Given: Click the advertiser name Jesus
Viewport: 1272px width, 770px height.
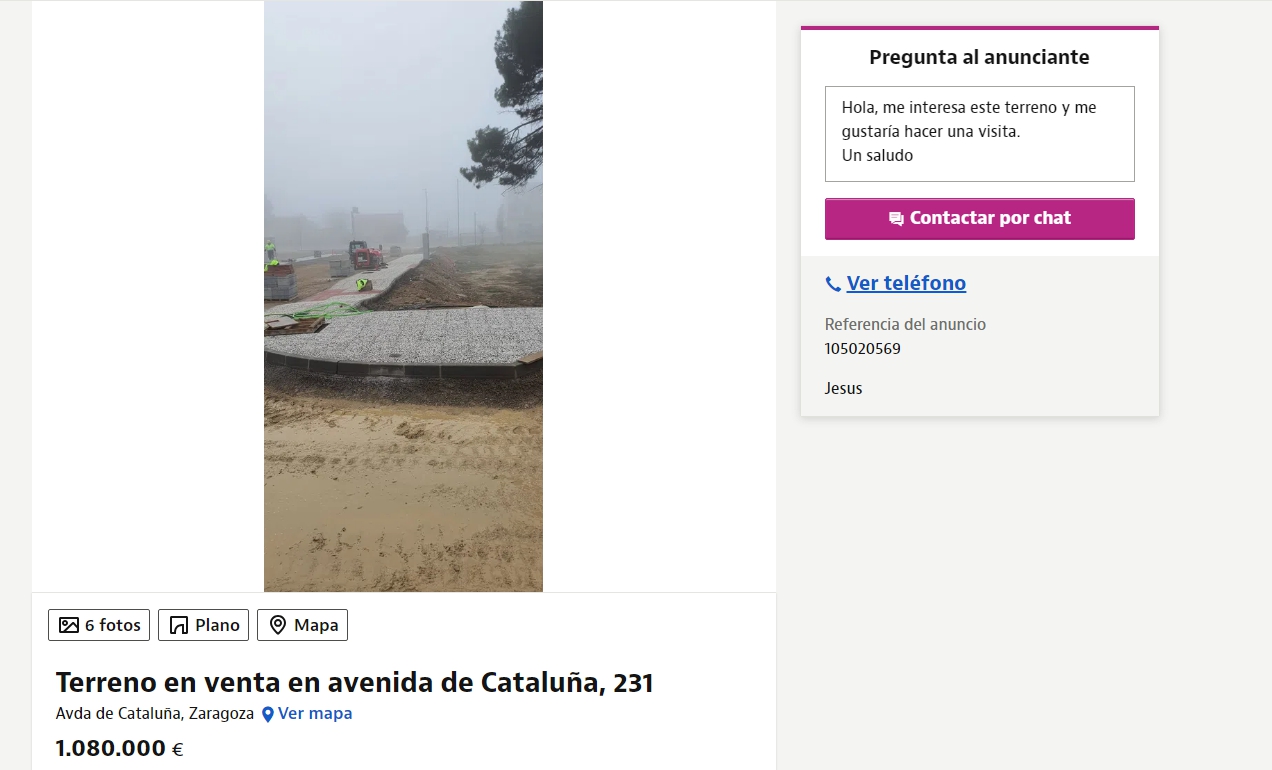Looking at the screenshot, I should pyautogui.click(x=844, y=388).
